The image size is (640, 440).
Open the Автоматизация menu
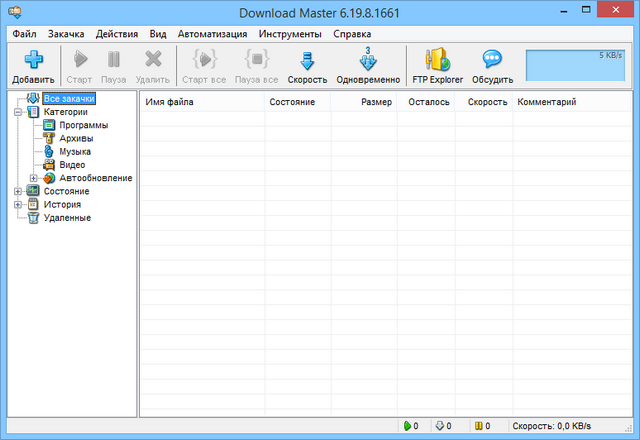(212, 33)
